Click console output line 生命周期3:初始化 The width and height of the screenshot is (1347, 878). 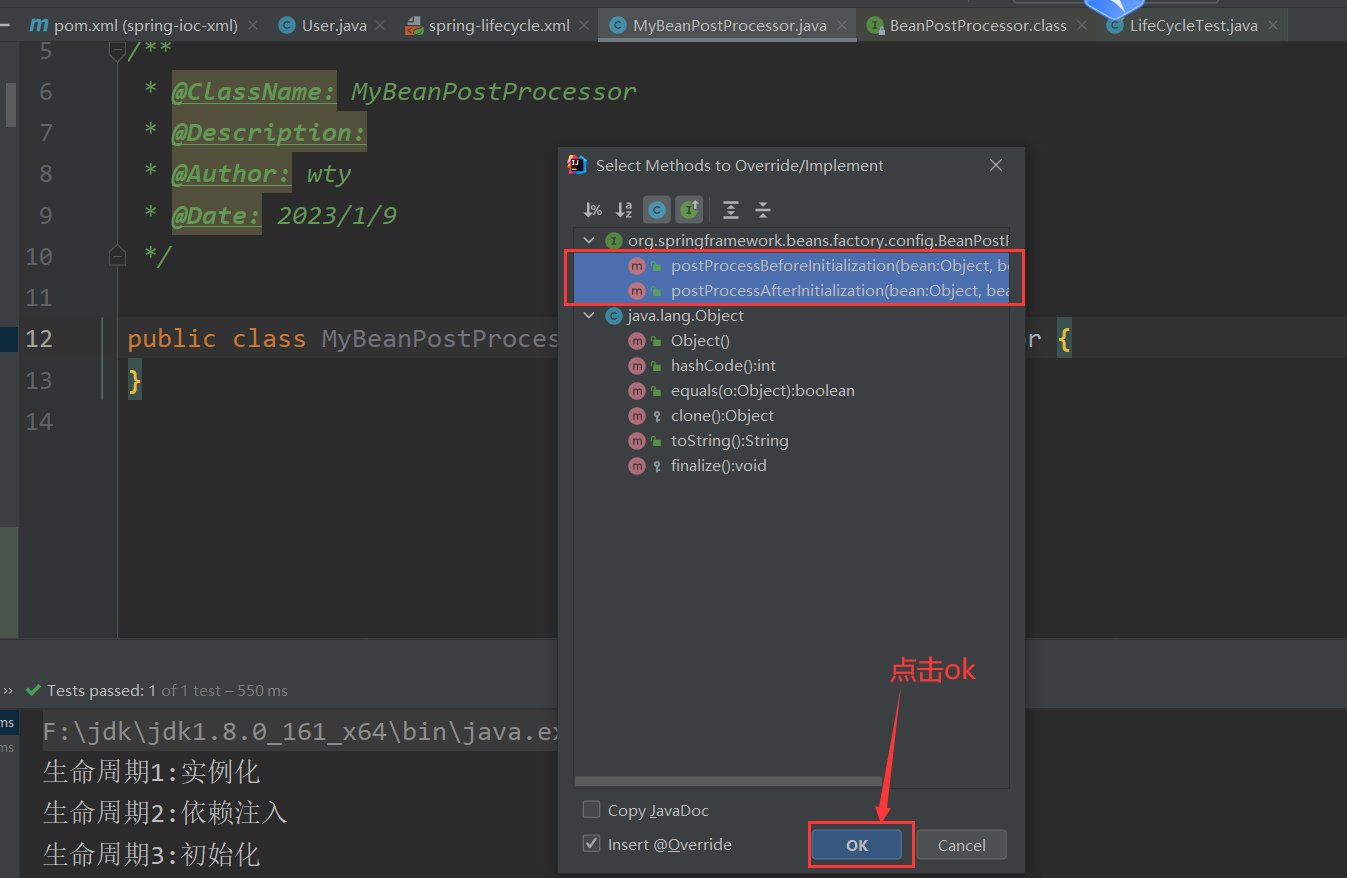(x=151, y=854)
